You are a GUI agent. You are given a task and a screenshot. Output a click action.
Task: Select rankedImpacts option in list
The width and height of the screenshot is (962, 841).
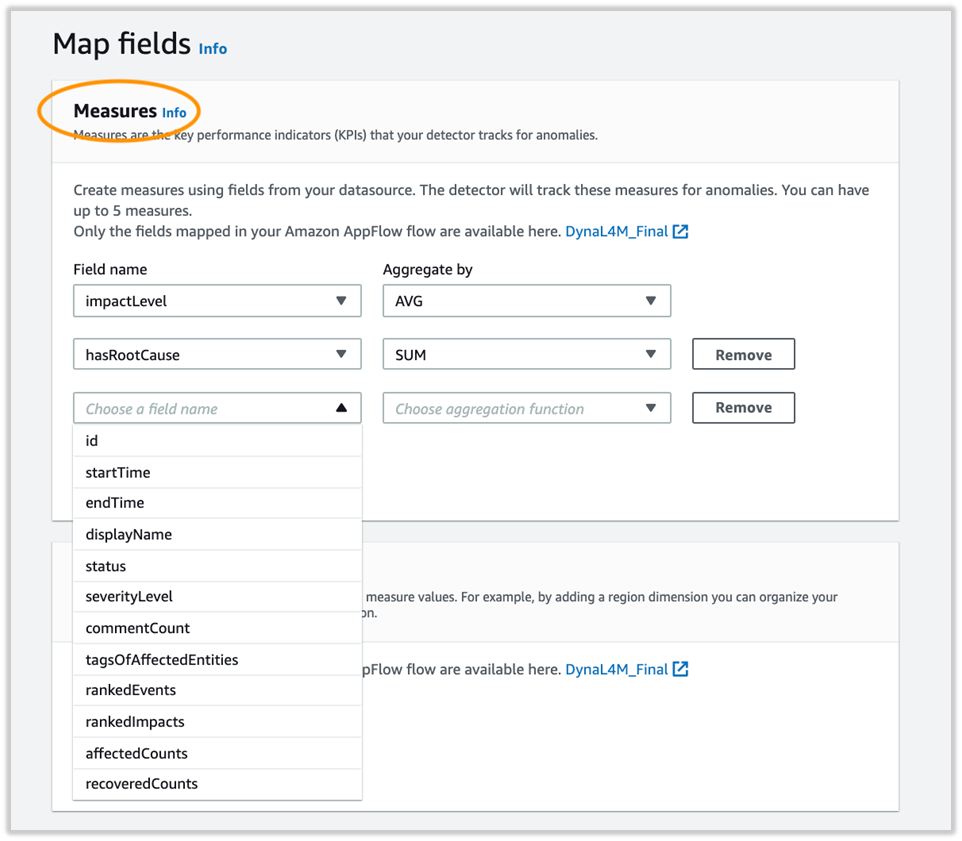(x=217, y=721)
